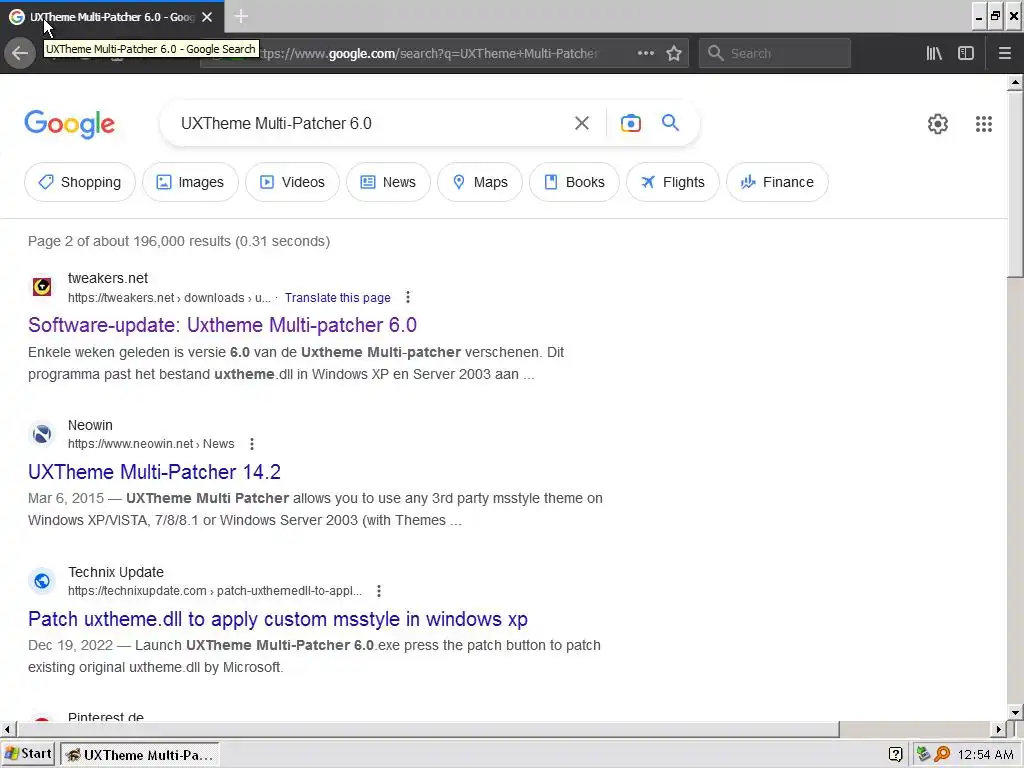Screen dimensions: 1024x768
Task: Click the horizontal scrollbar left arrow
Action: pyautogui.click(x=7, y=729)
